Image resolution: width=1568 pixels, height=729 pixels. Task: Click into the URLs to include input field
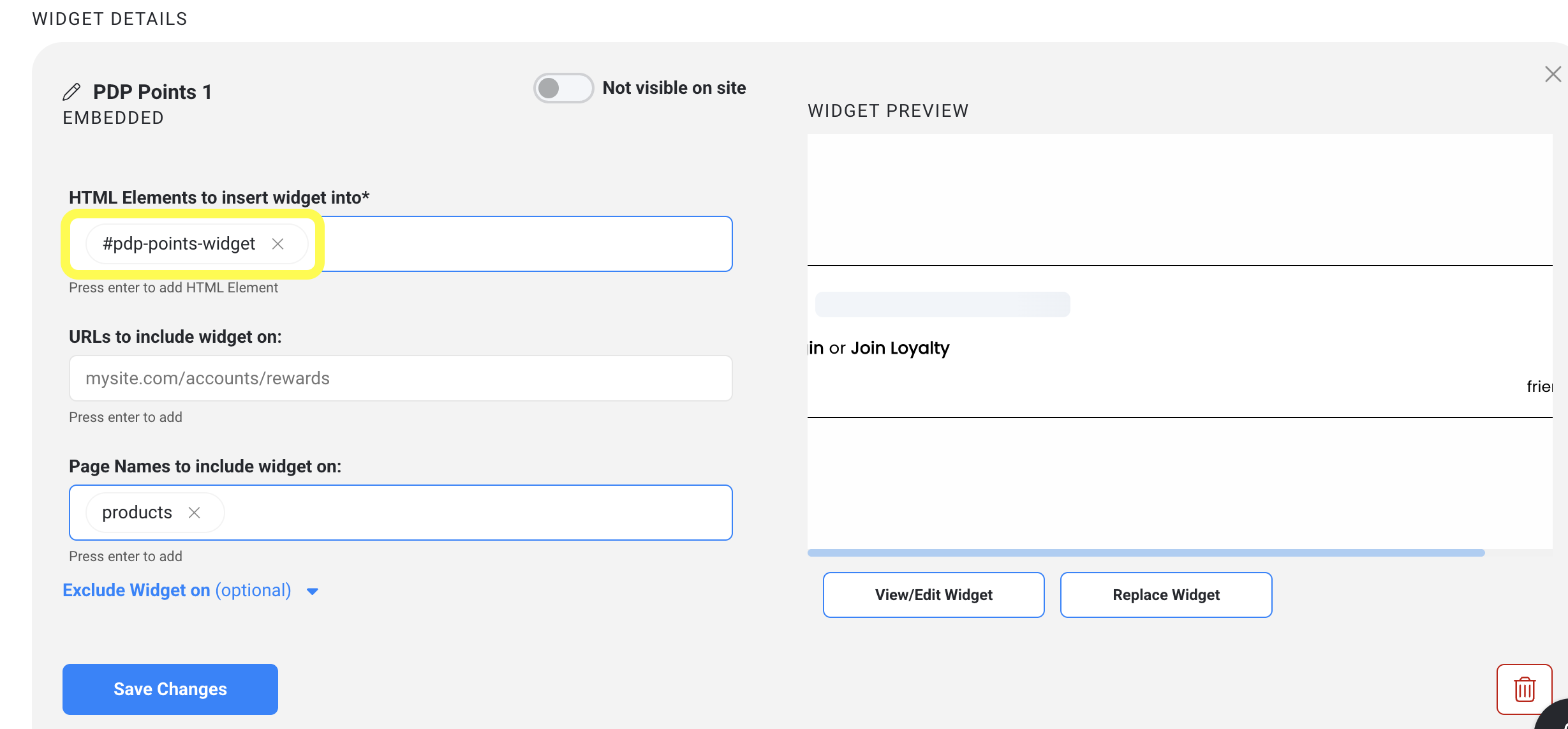[401, 379]
